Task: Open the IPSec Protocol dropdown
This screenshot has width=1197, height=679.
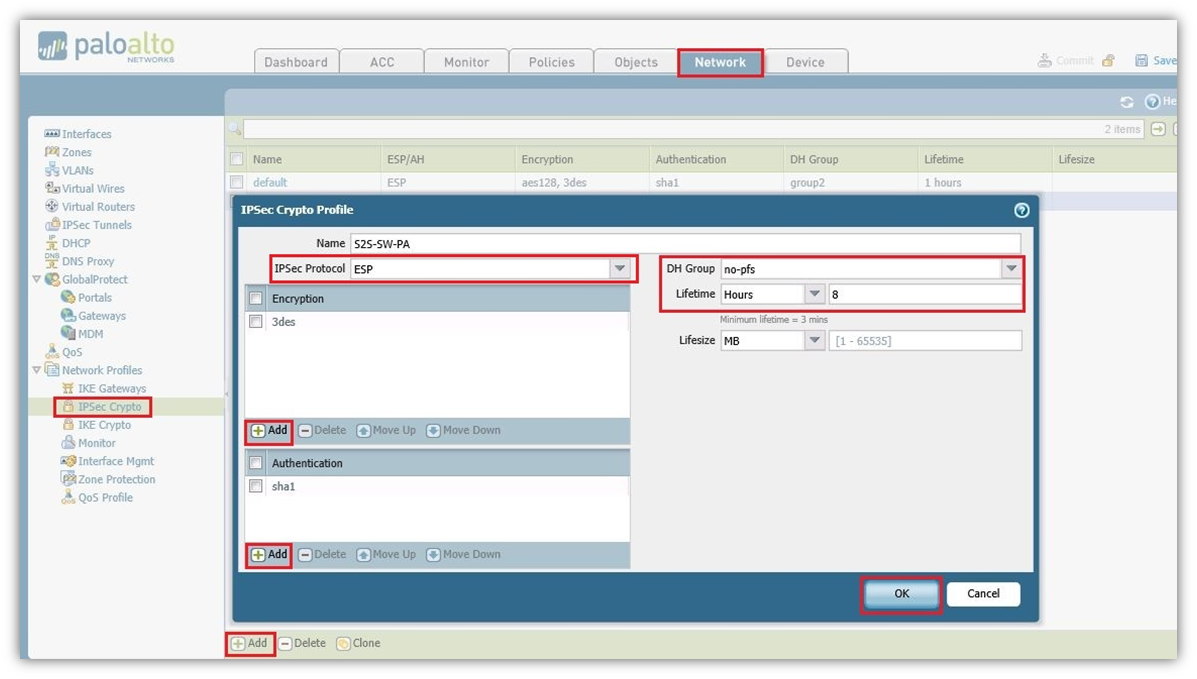Action: 620,269
